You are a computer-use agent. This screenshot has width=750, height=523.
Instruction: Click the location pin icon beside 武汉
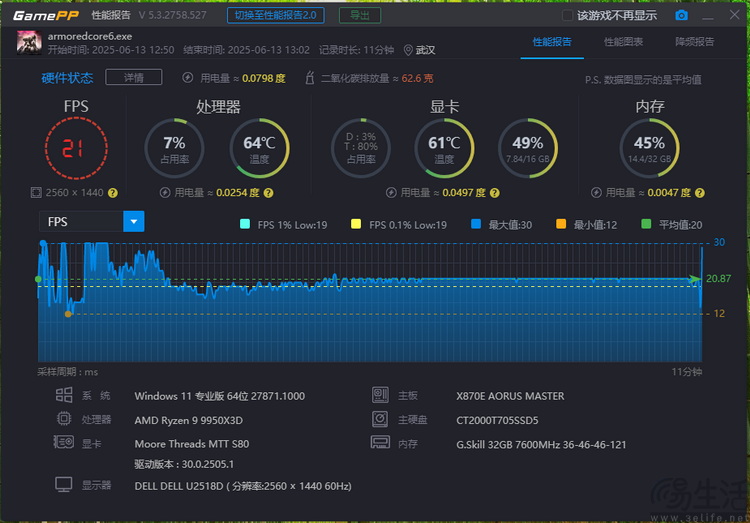(x=408, y=50)
